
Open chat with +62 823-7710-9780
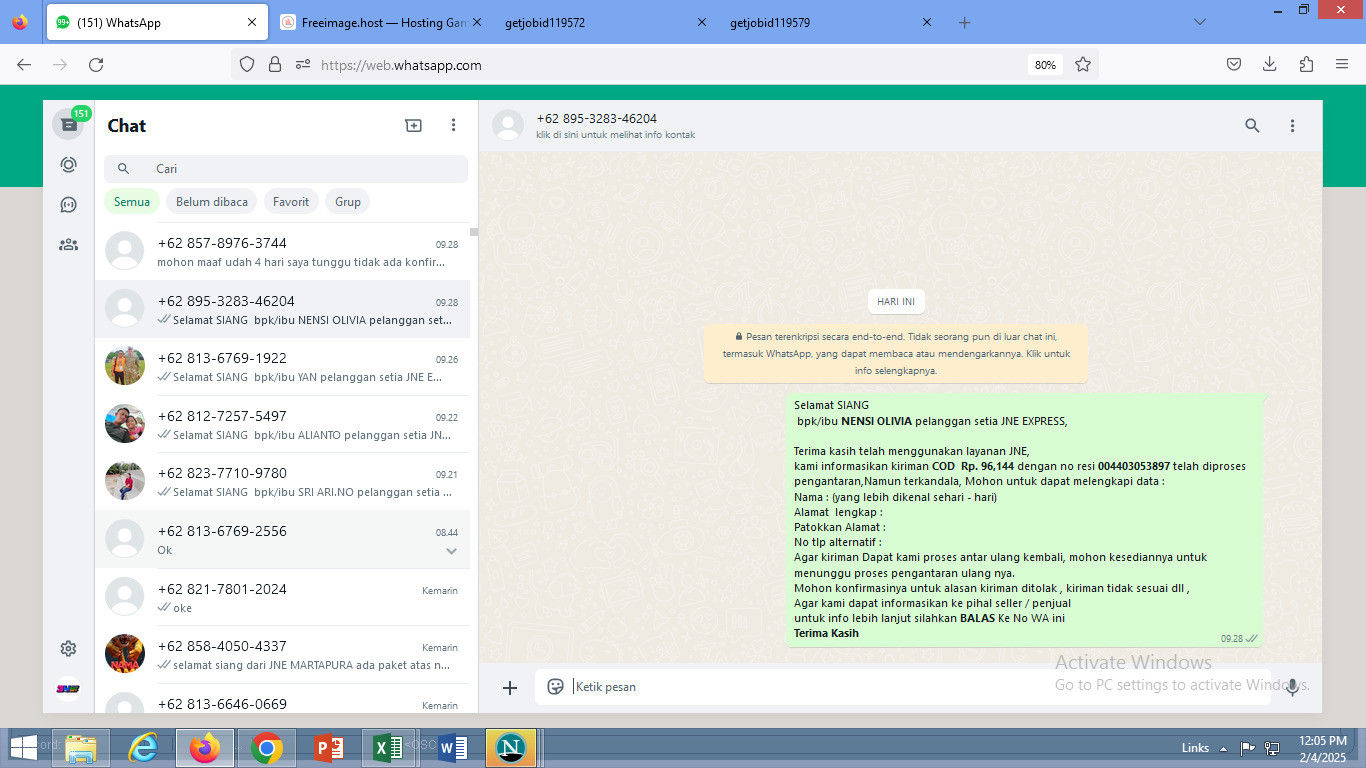(282, 482)
